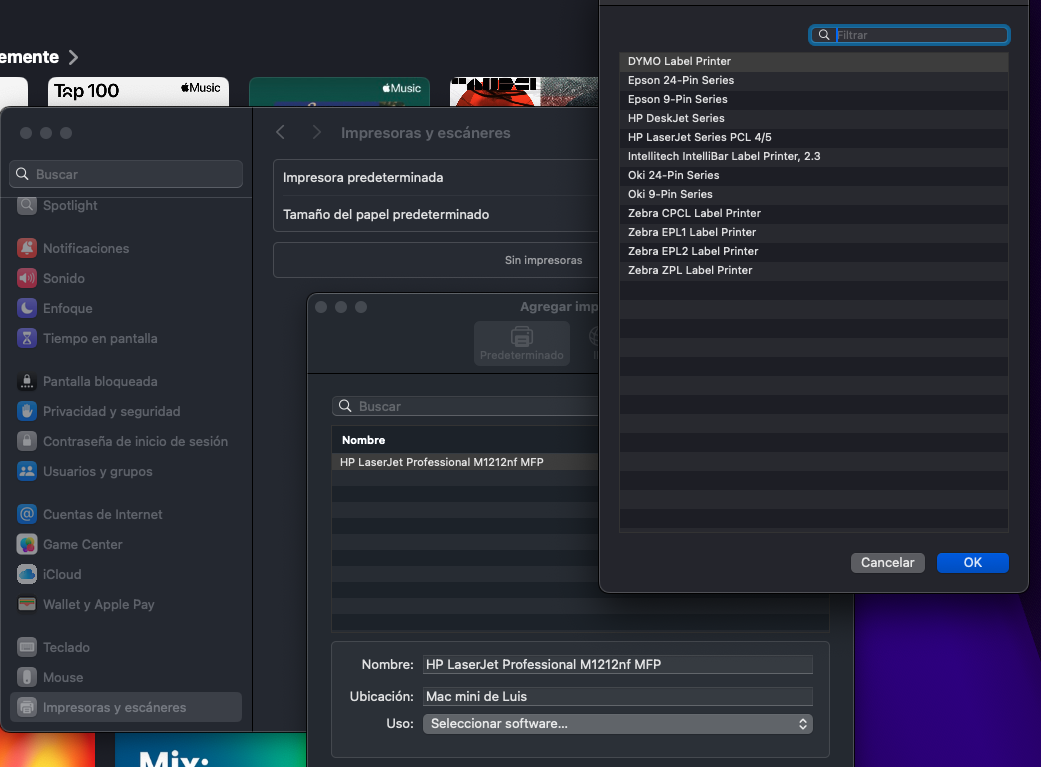1041x767 pixels.
Task: Pick Zebra EPL2 Label Printer
Action: (813, 252)
